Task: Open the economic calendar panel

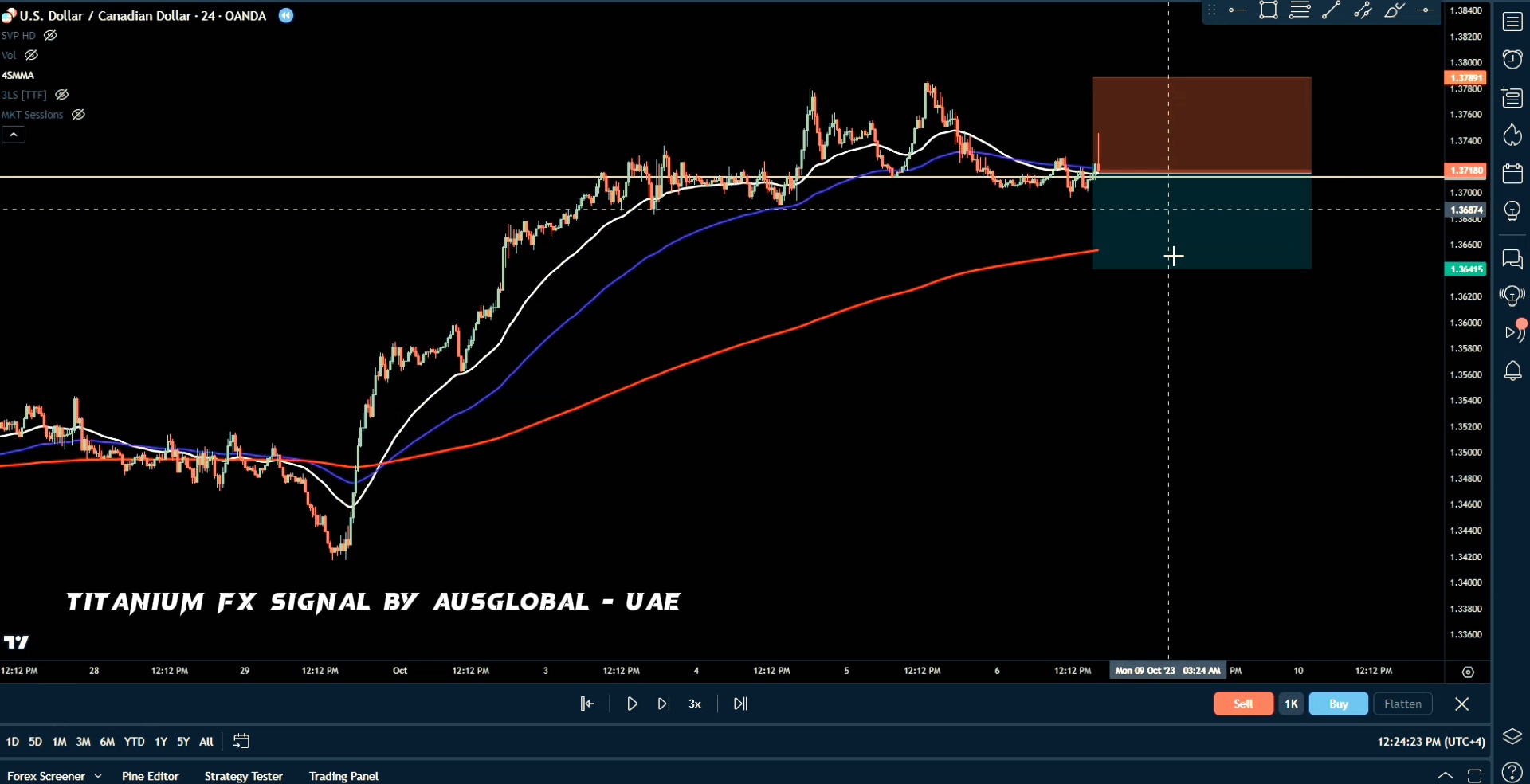Action: [x=1512, y=173]
